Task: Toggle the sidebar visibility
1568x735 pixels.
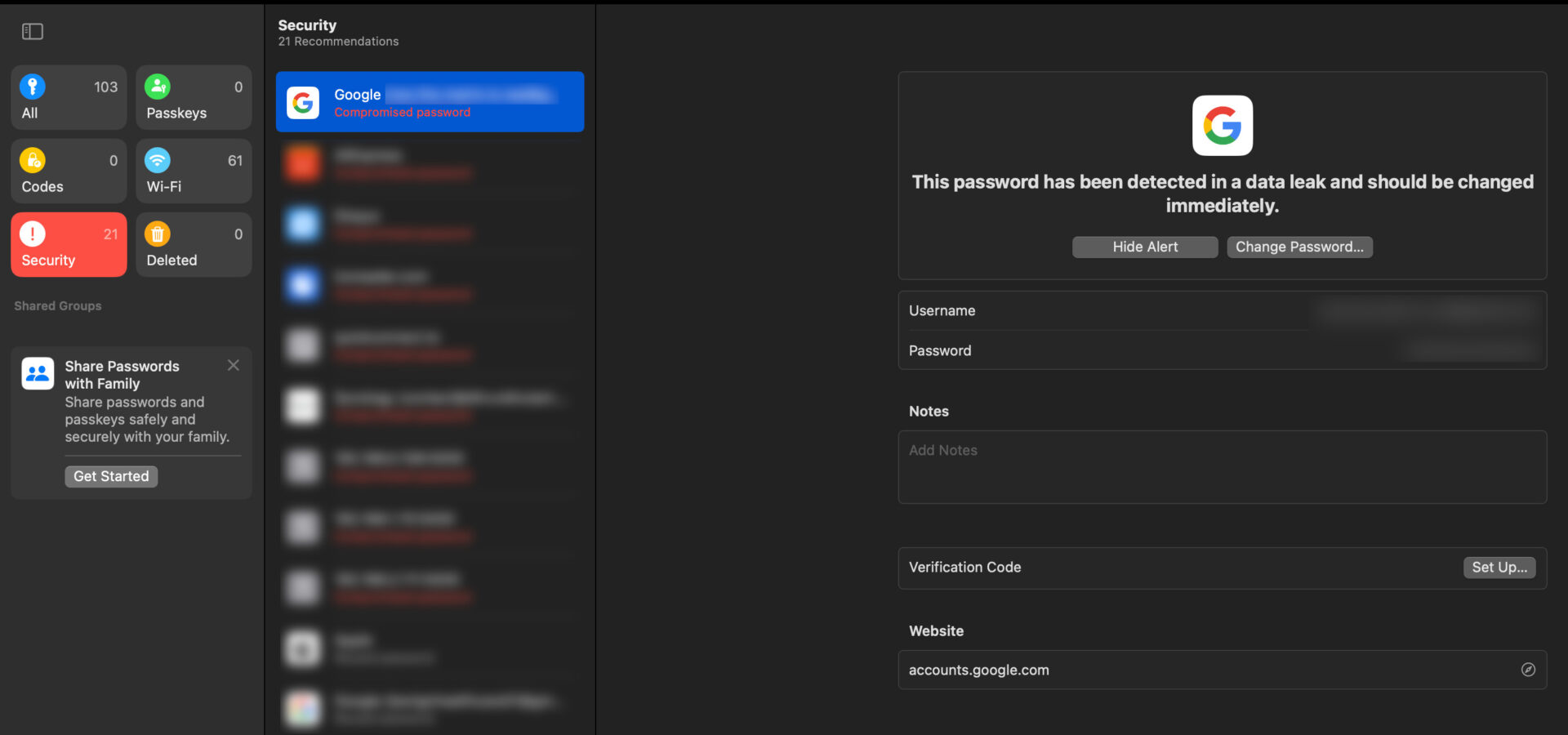Action: click(32, 31)
